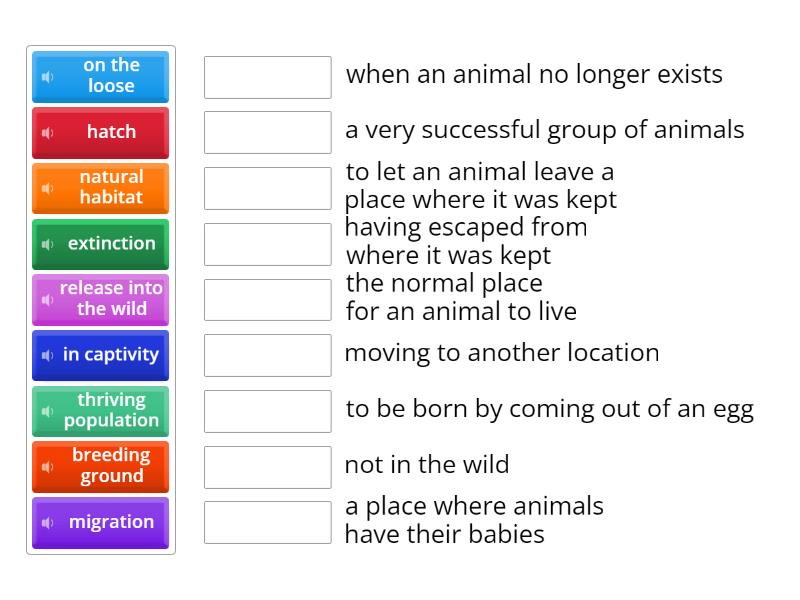Play pronunciation of 'extinction'
Image resolution: width=800 pixels, height=600 pixels.
[x=47, y=245]
